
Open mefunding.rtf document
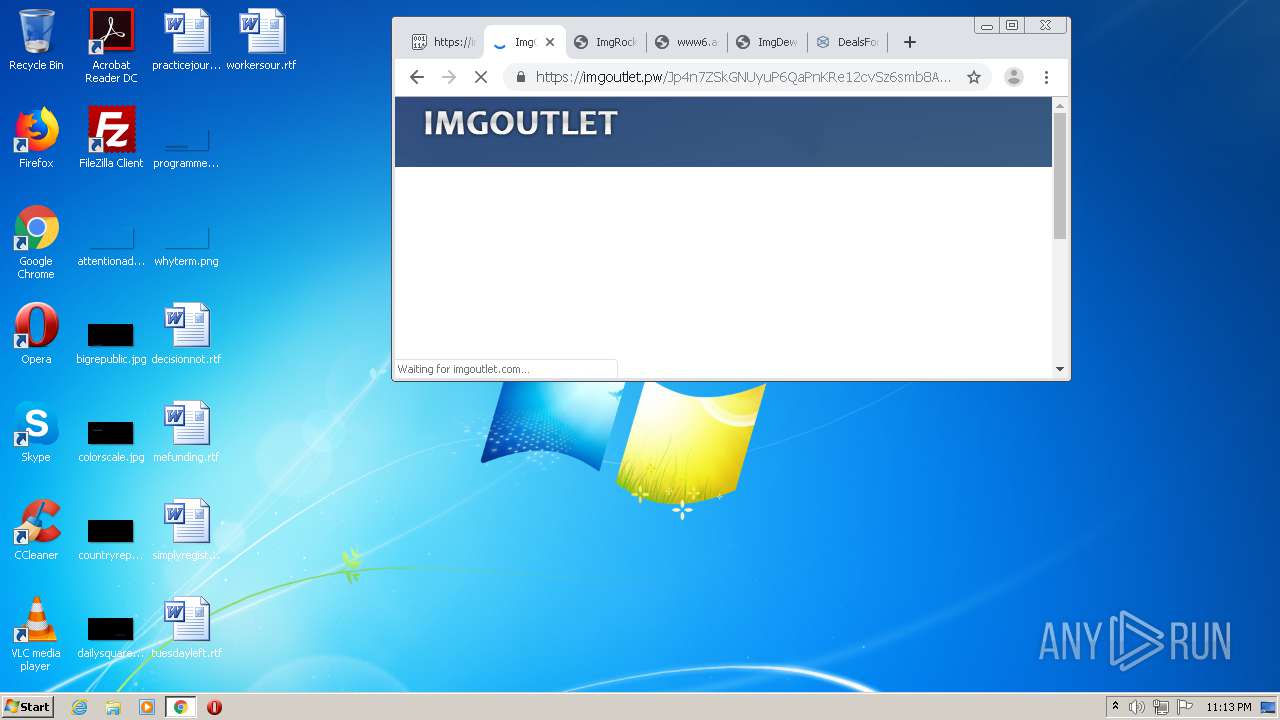tap(186, 432)
